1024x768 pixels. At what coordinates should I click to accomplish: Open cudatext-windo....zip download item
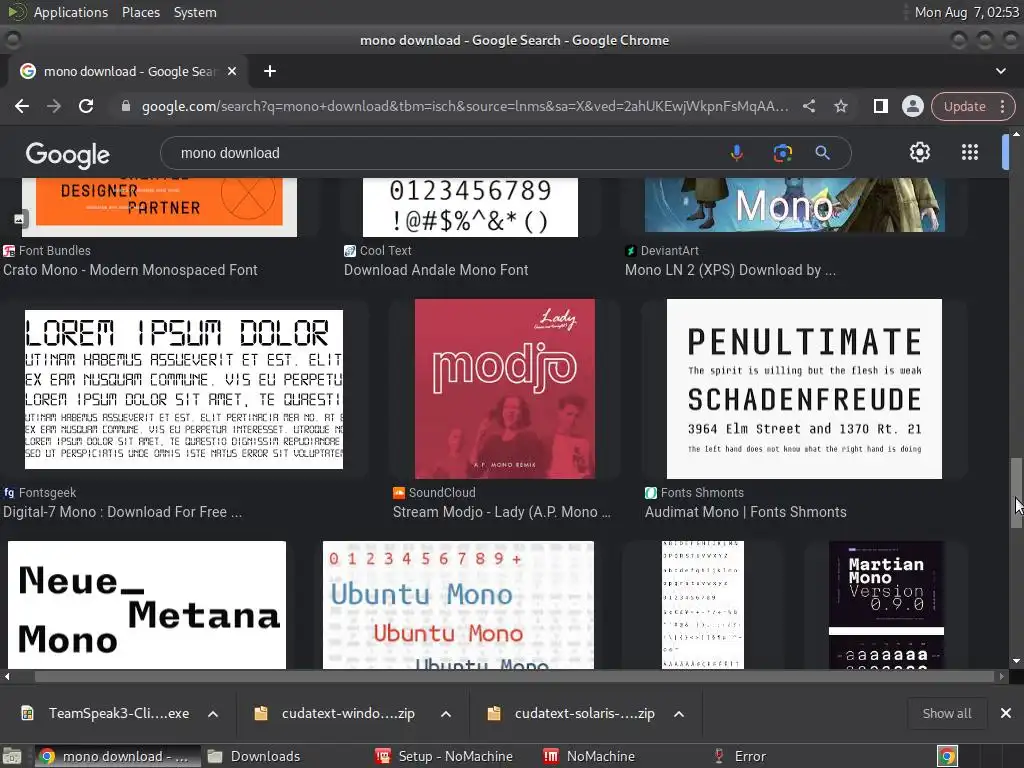(336, 714)
